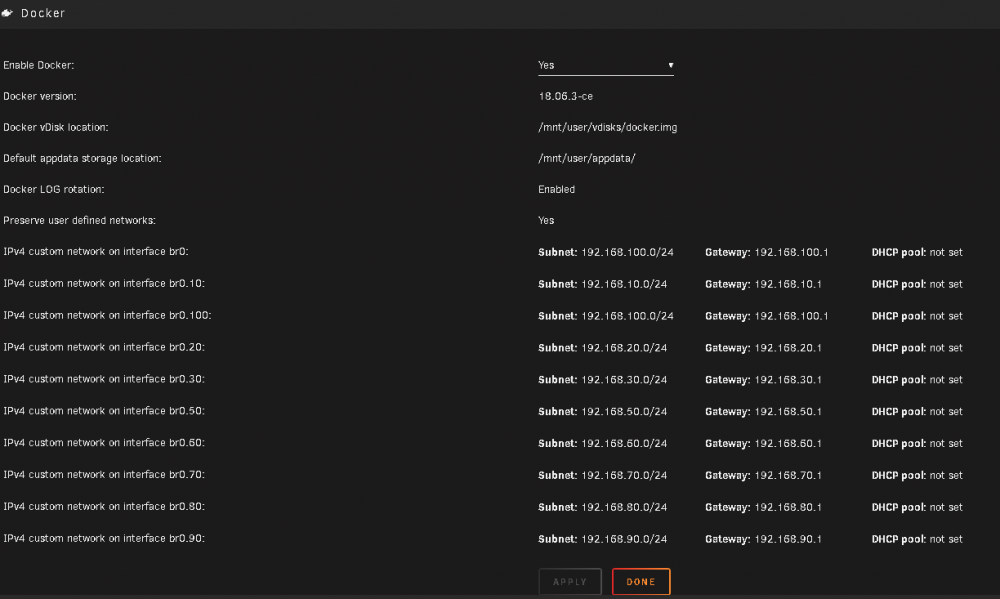Viewport: 1000px width, 599px height.
Task: Click DHCP pool not set in br0.70 row
Action: [917, 476]
